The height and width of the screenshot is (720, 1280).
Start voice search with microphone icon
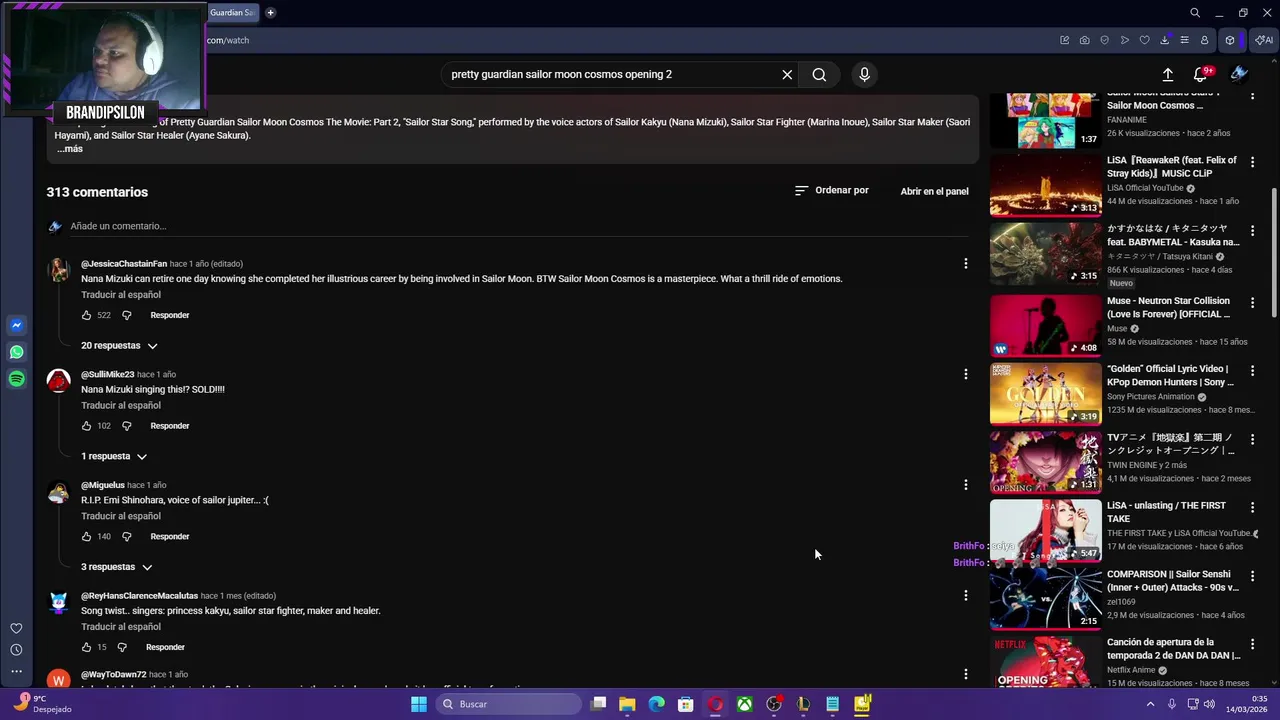pyautogui.click(x=864, y=74)
